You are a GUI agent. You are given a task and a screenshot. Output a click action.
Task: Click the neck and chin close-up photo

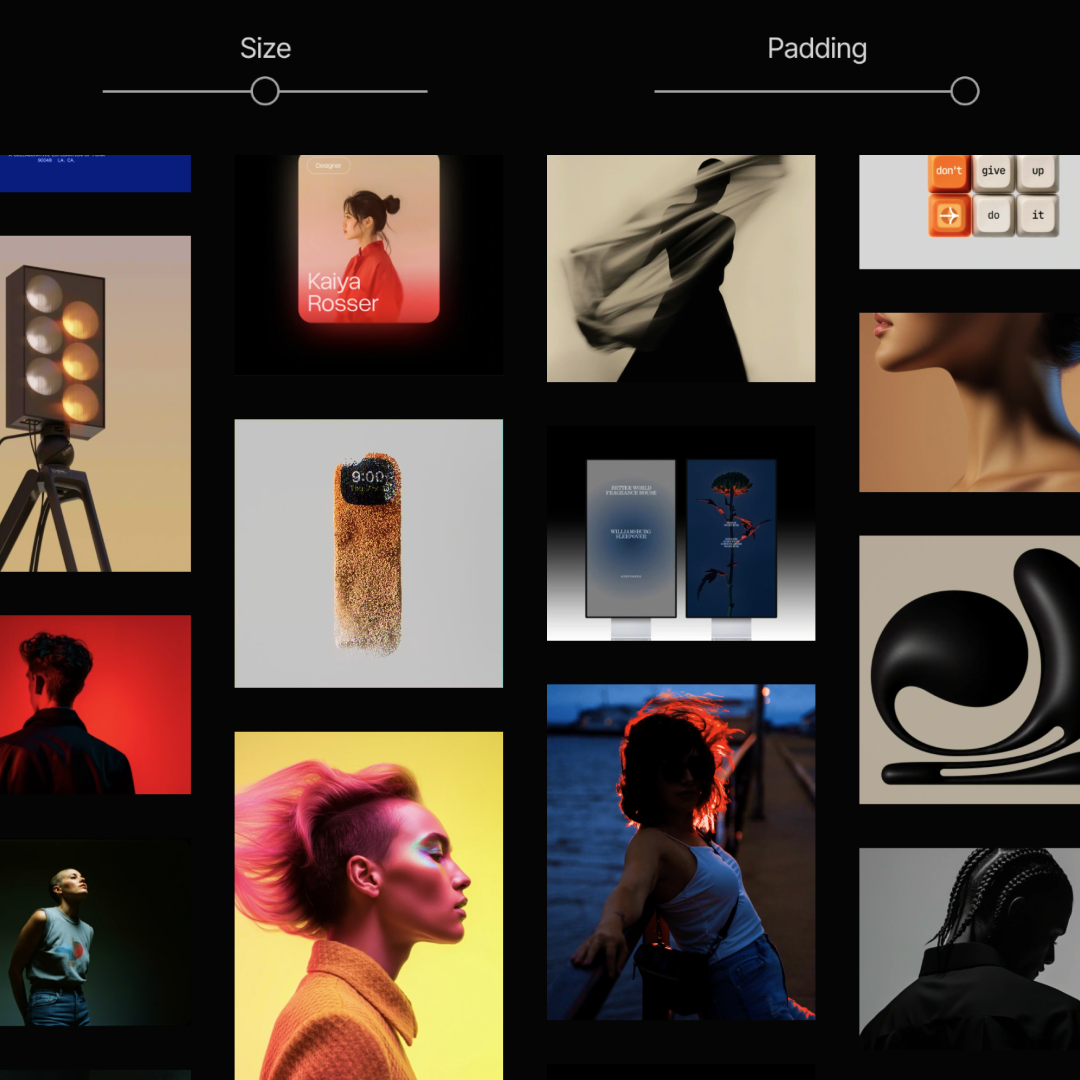tap(969, 402)
